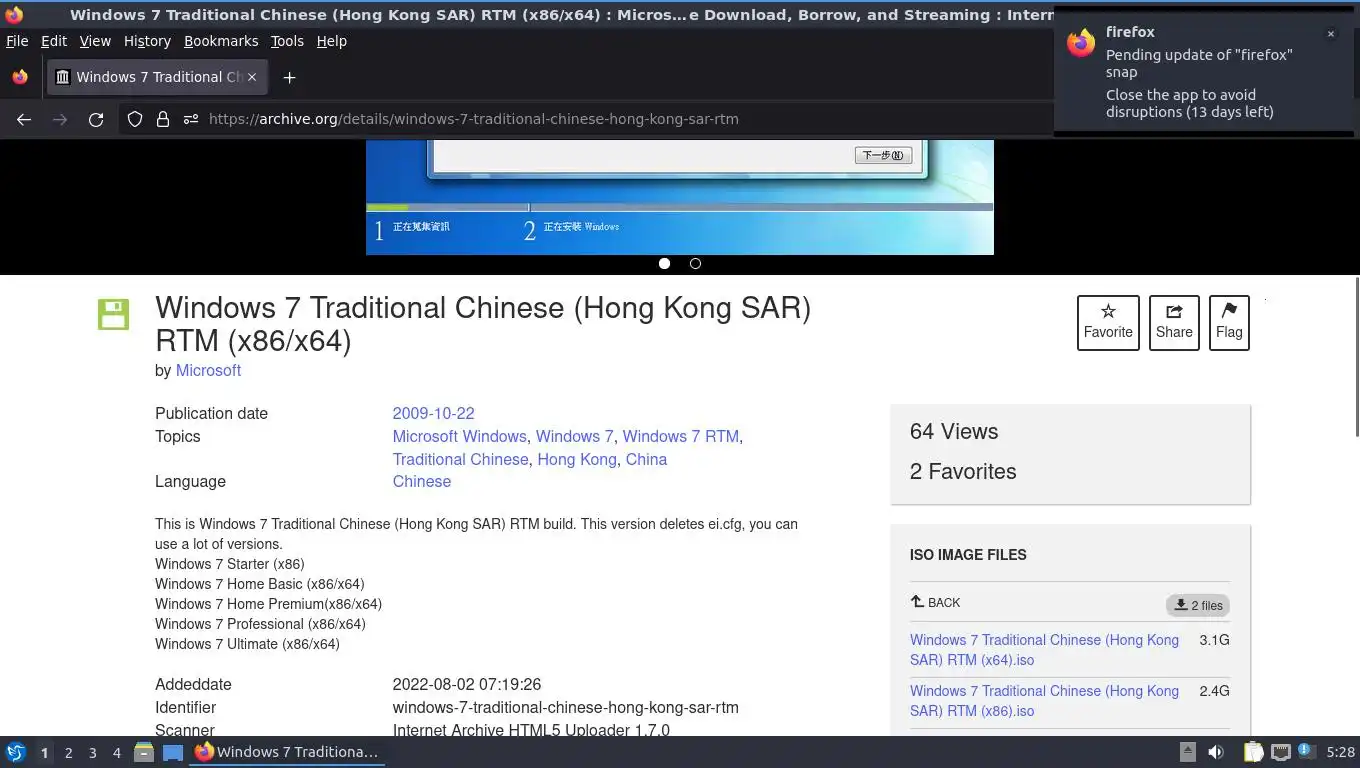
Task: Open the View menu
Action: (95, 41)
